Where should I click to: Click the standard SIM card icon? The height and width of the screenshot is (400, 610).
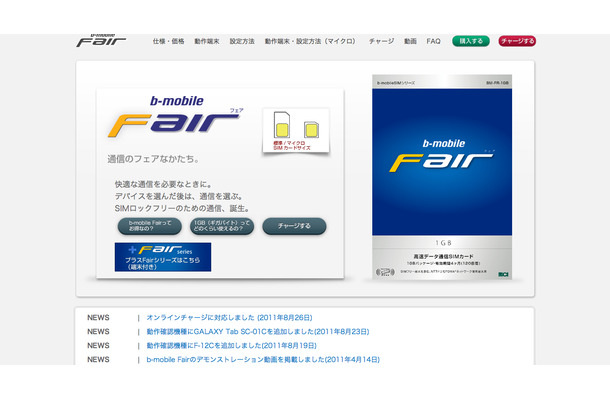click(x=282, y=125)
